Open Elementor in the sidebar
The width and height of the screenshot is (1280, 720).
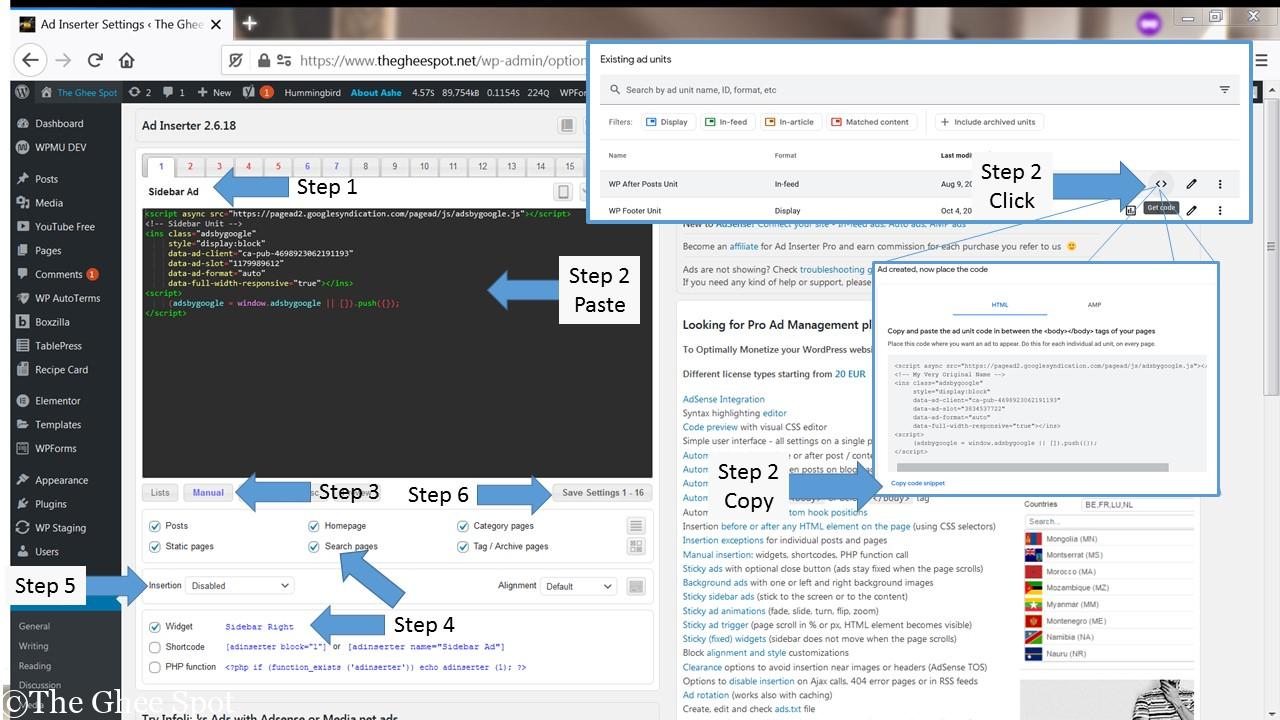[57, 401]
